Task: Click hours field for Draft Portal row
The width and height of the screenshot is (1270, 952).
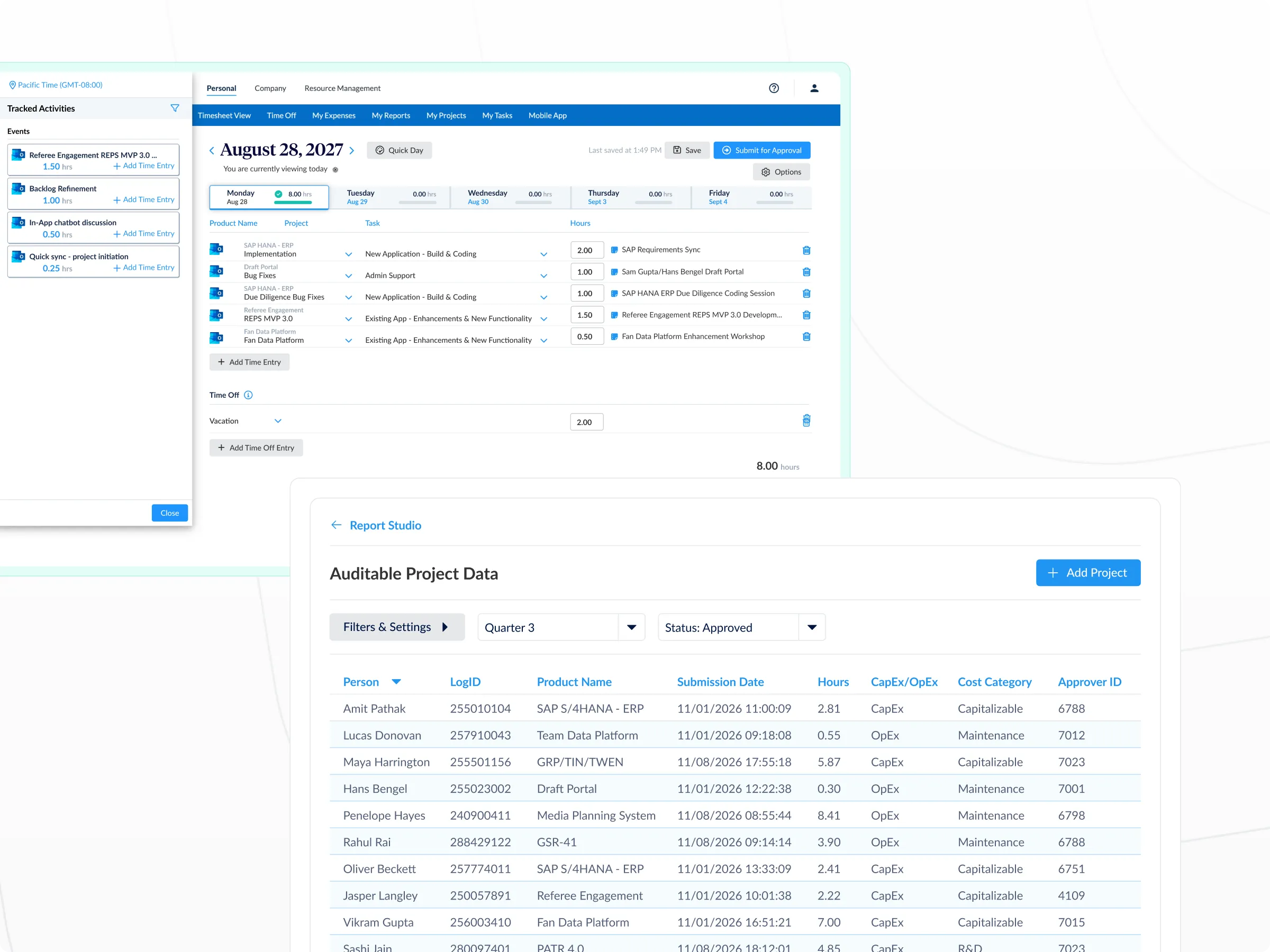Action: click(x=586, y=272)
